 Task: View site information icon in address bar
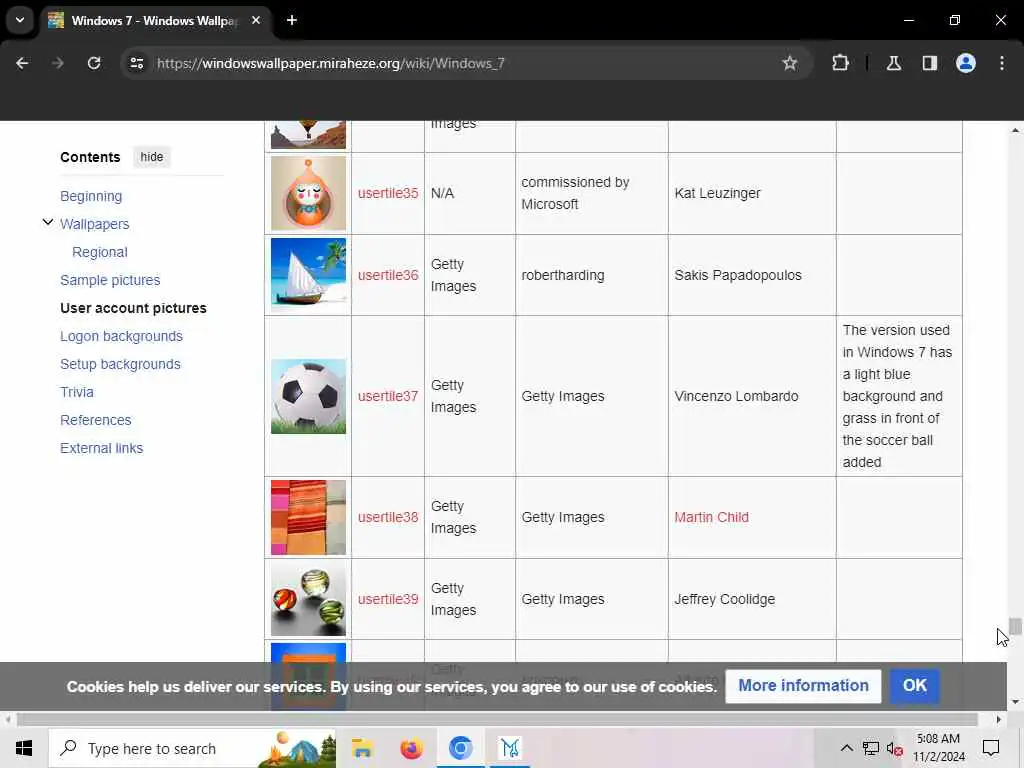coord(136,63)
